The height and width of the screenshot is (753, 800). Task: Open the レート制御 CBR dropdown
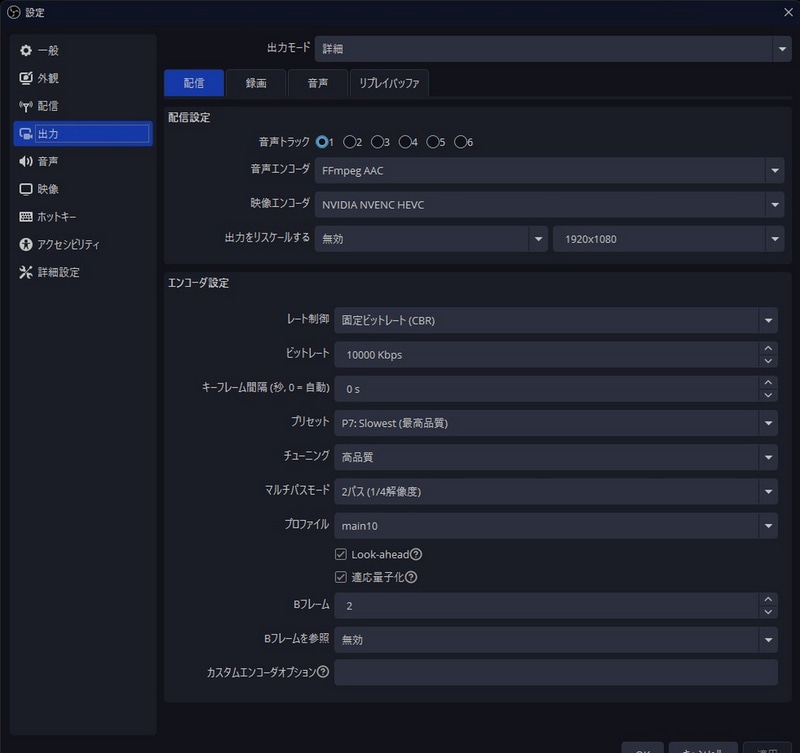coord(556,320)
